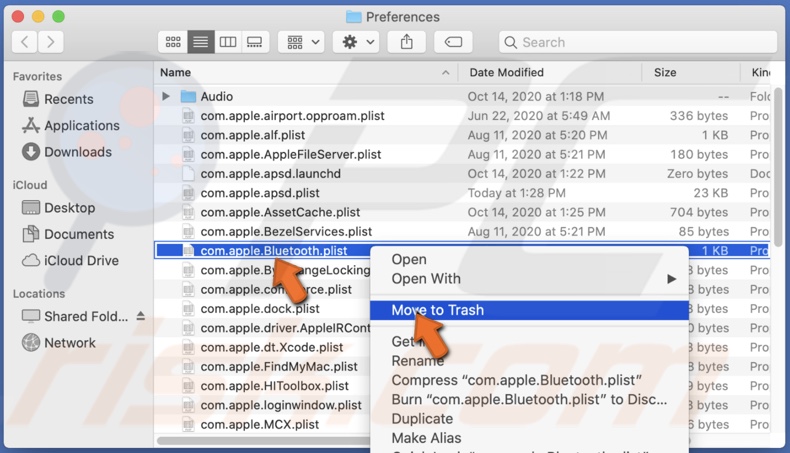The height and width of the screenshot is (453, 790).
Task: Expand the Audio folder disclosure triangle
Action: point(166,96)
